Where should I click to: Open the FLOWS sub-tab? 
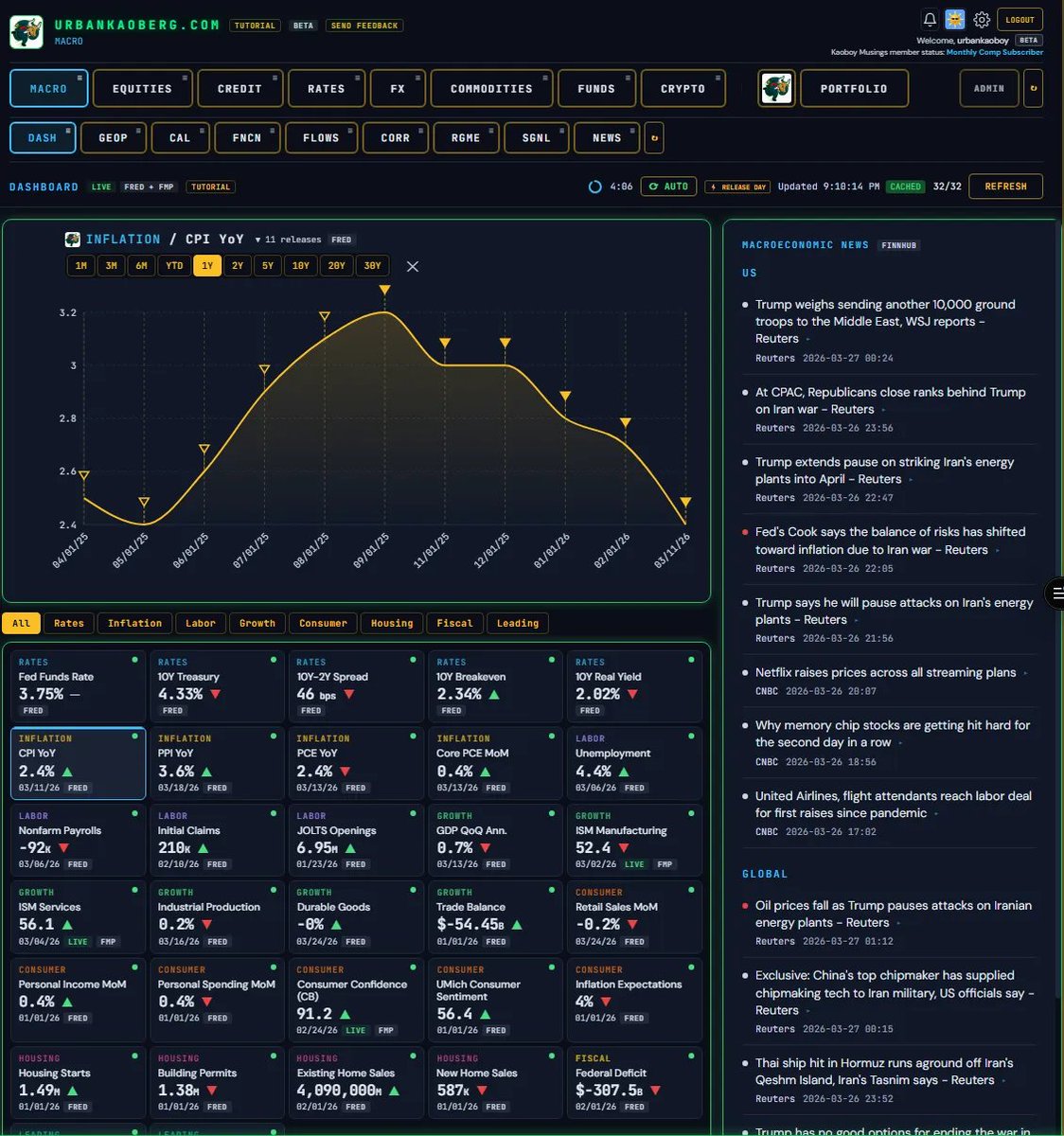[x=321, y=137]
